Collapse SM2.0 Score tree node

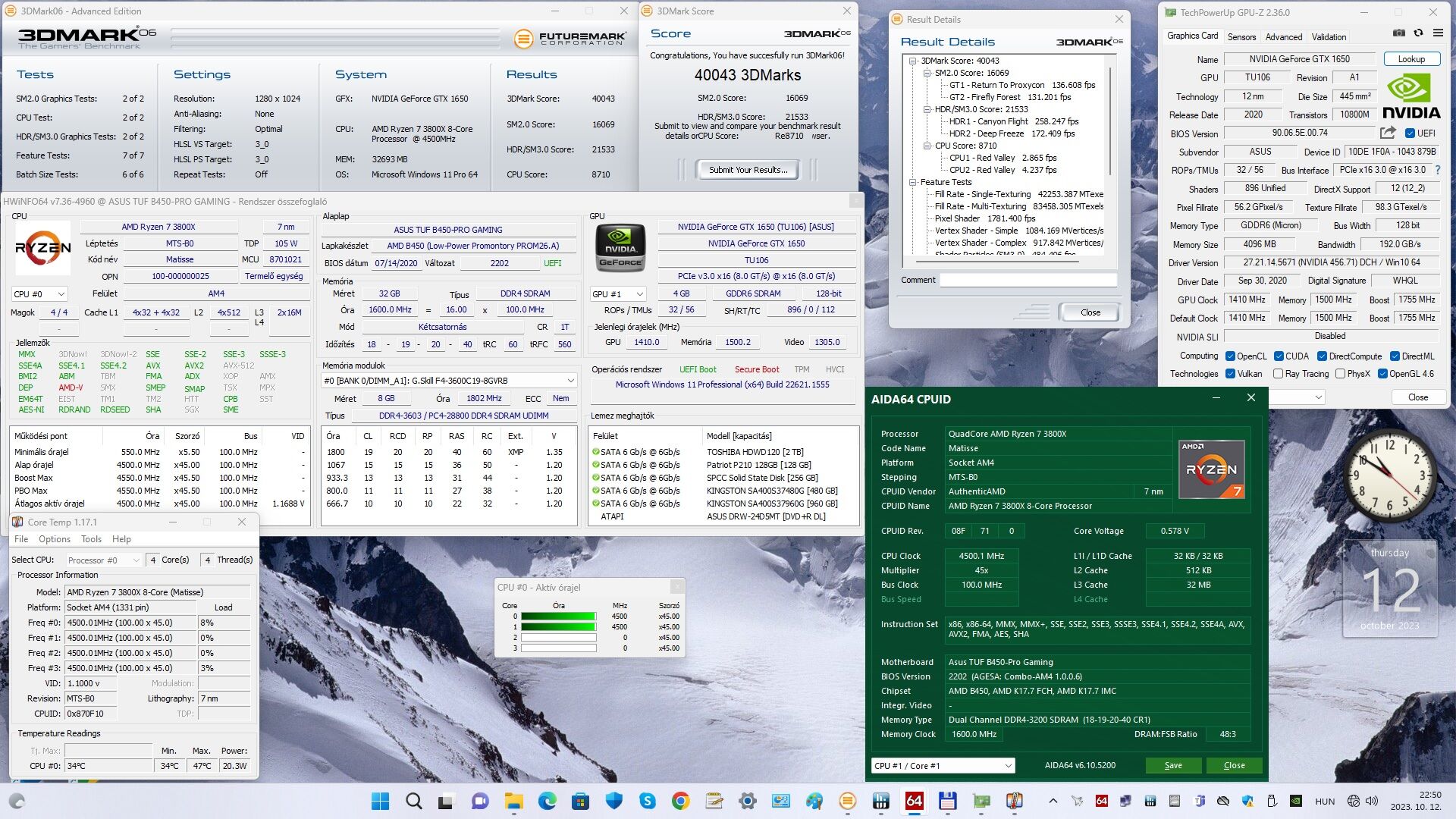pos(927,73)
